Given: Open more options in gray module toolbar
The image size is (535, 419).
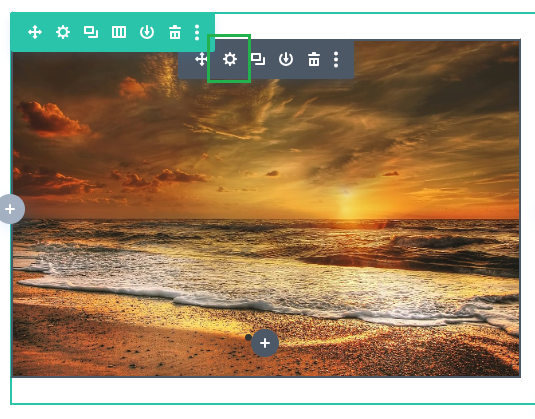Looking at the screenshot, I should point(336,59).
